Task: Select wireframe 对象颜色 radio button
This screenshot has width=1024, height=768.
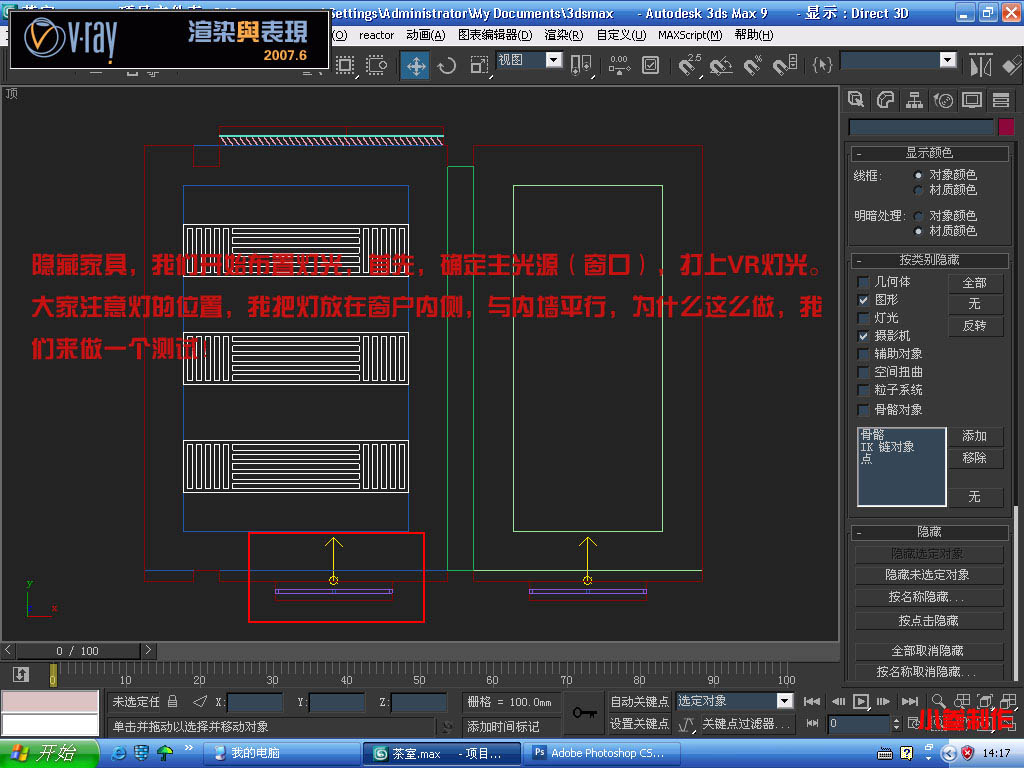Action: point(918,175)
